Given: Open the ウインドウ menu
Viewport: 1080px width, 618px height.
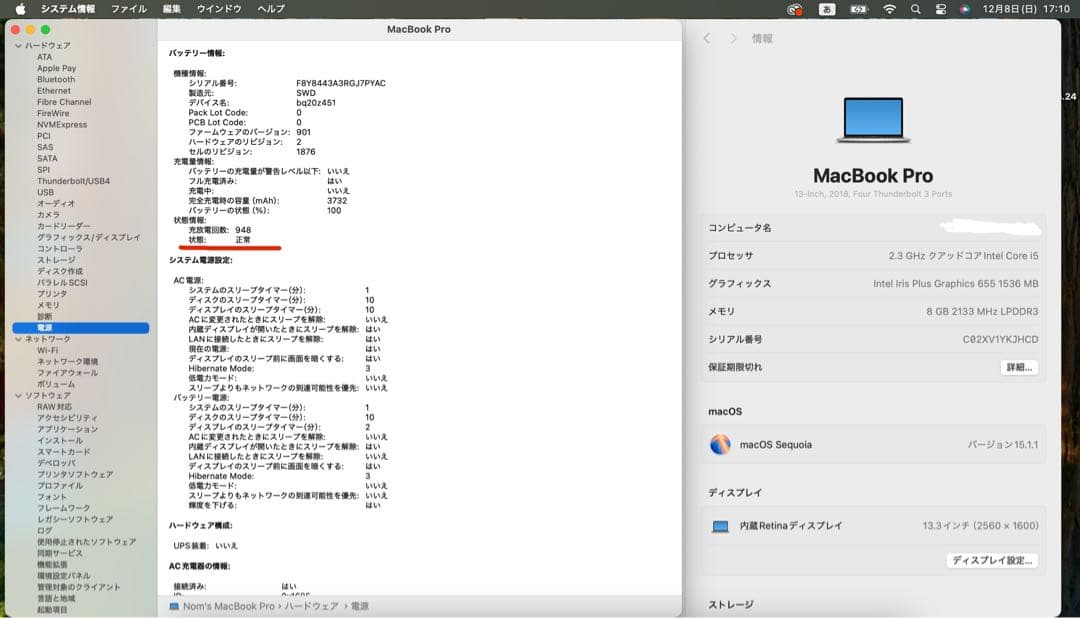Looking at the screenshot, I should point(222,9).
